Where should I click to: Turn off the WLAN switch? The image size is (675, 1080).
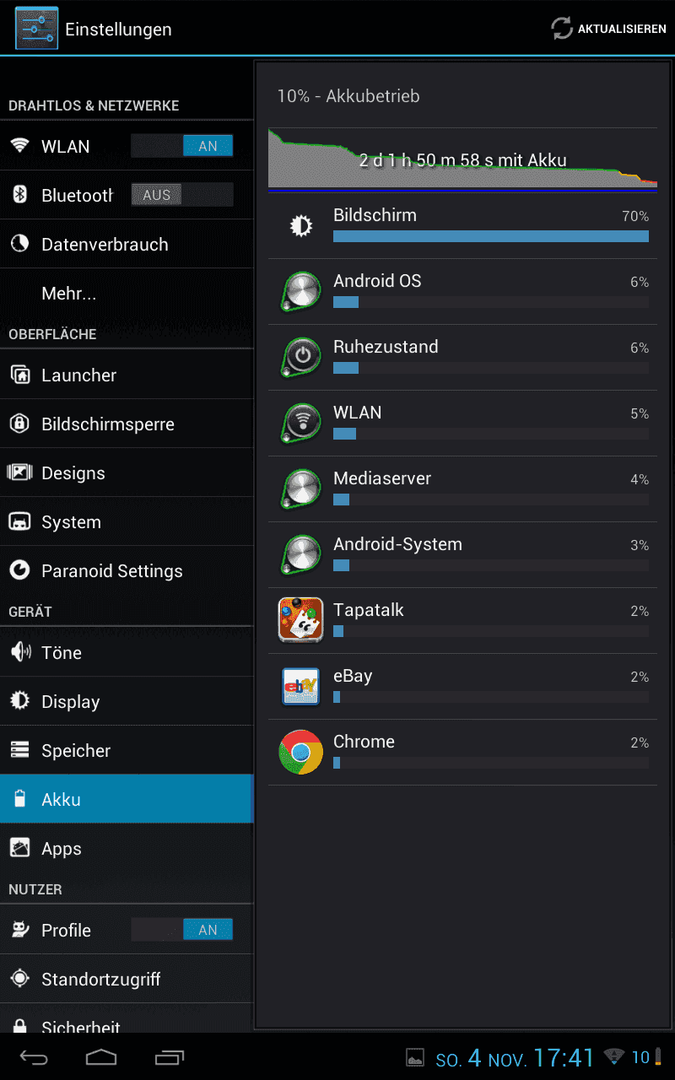click(x=182, y=146)
